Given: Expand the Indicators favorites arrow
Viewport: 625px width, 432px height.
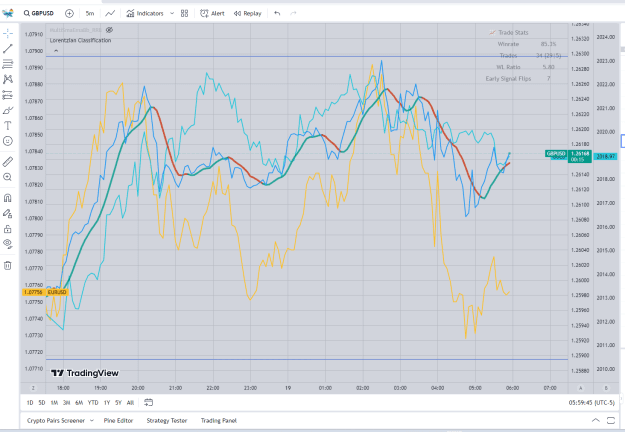Looking at the screenshot, I should (x=172, y=13).
